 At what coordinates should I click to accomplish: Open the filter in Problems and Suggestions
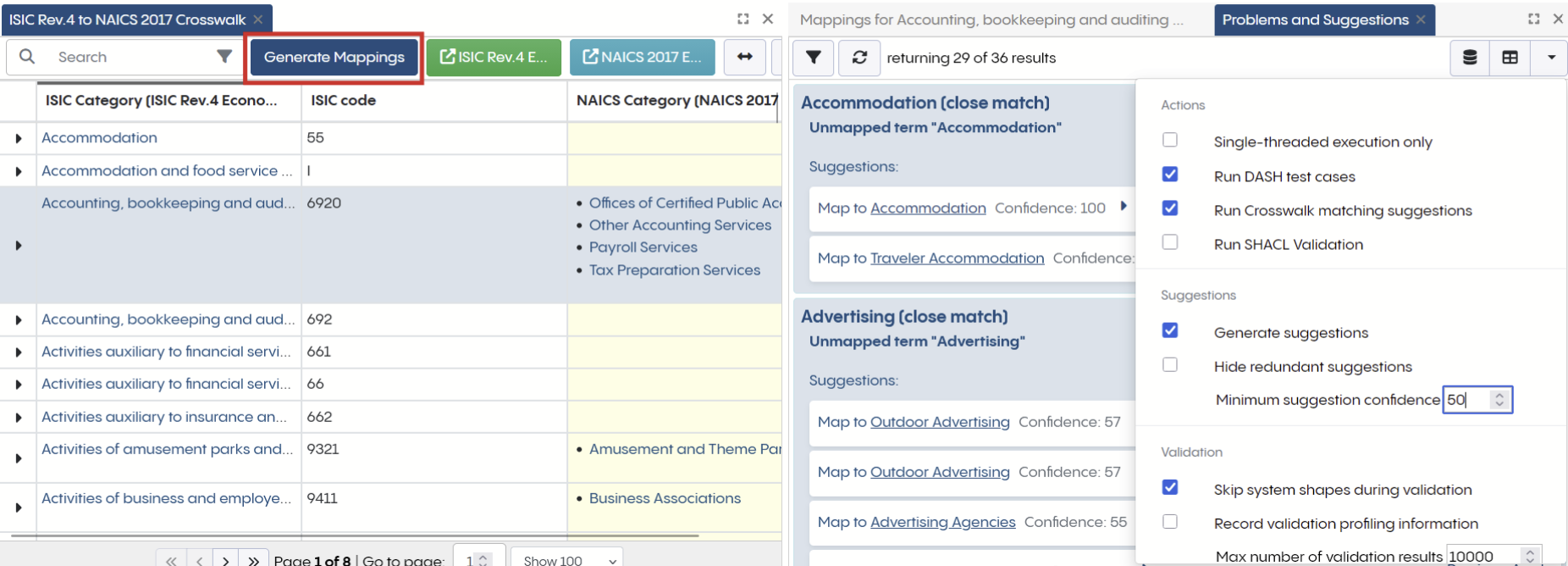click(814, 58)
